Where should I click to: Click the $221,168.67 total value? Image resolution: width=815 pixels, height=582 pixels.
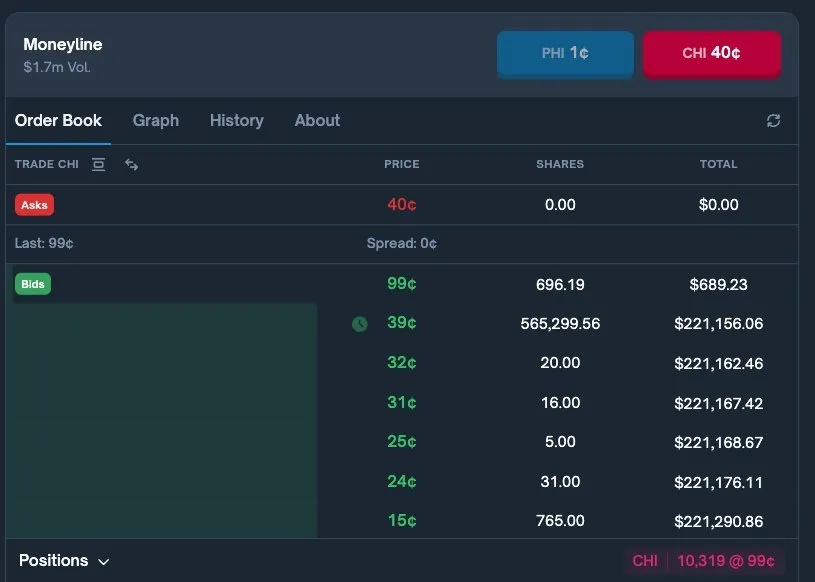pyautogui.click(x=718, y=442)
